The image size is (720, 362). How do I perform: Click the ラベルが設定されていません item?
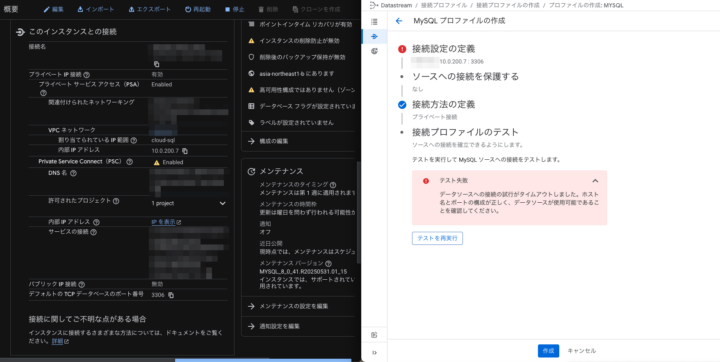tap(291, 123)
